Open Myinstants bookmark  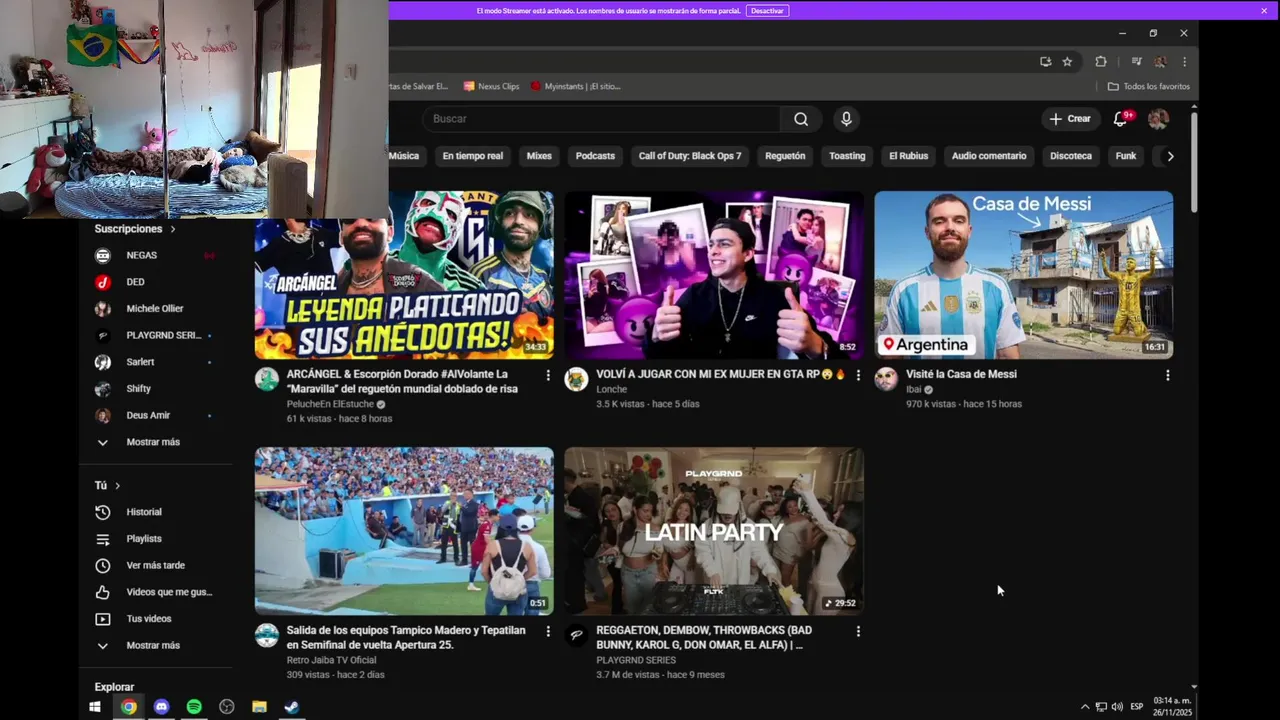point(575,87)
